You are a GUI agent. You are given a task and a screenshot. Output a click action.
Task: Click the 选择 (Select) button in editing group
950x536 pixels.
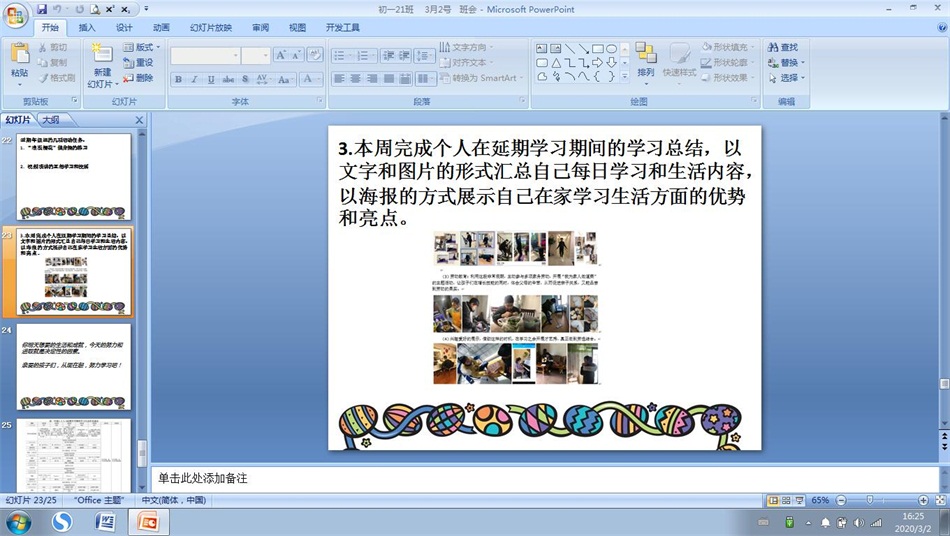point(788,77)
